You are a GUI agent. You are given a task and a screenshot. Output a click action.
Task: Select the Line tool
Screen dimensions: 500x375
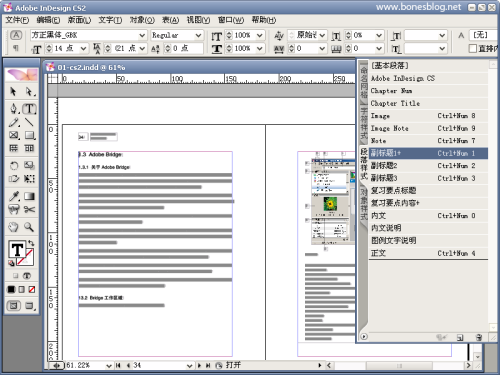[29, 122]
